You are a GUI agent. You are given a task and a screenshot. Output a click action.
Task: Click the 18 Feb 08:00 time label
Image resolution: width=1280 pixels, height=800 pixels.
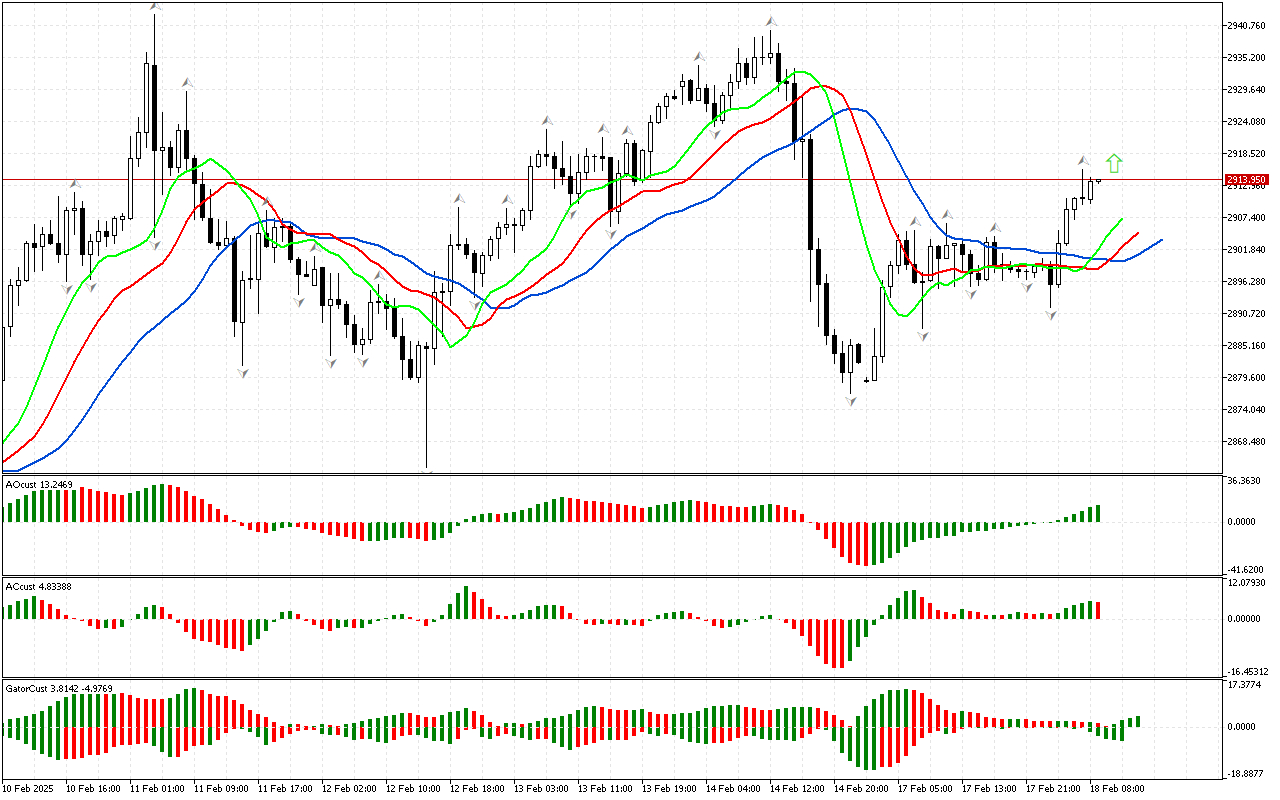pos(1117,789)
